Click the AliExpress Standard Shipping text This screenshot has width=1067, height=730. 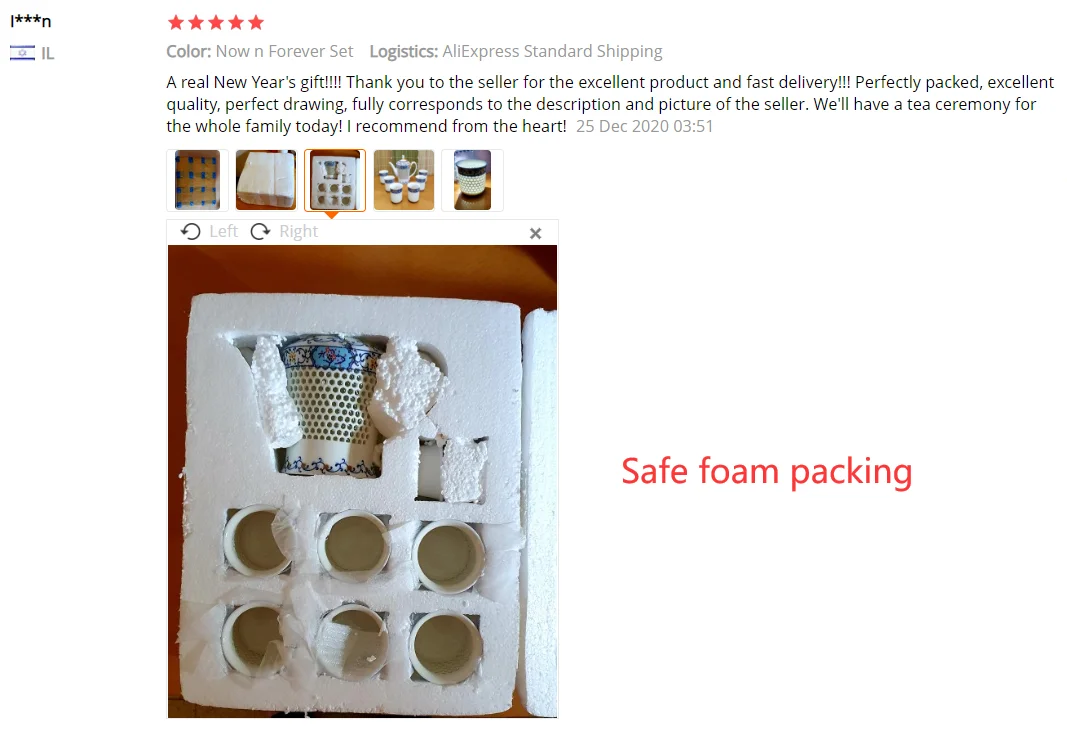(552, 52)
